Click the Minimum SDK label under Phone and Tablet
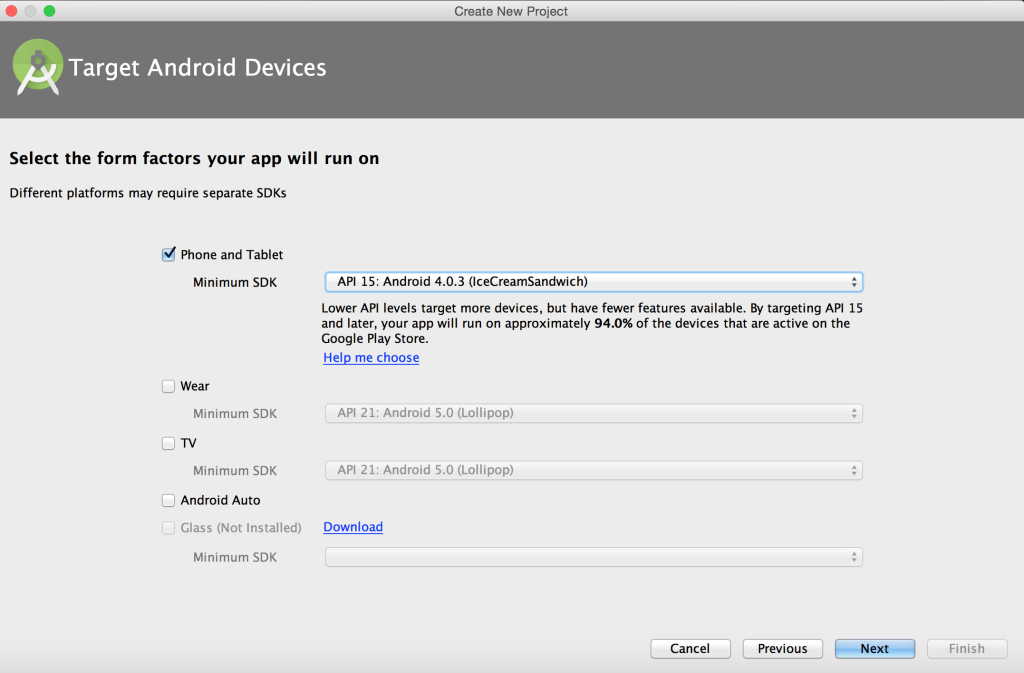1024x673 pixels. coord(235,282)
